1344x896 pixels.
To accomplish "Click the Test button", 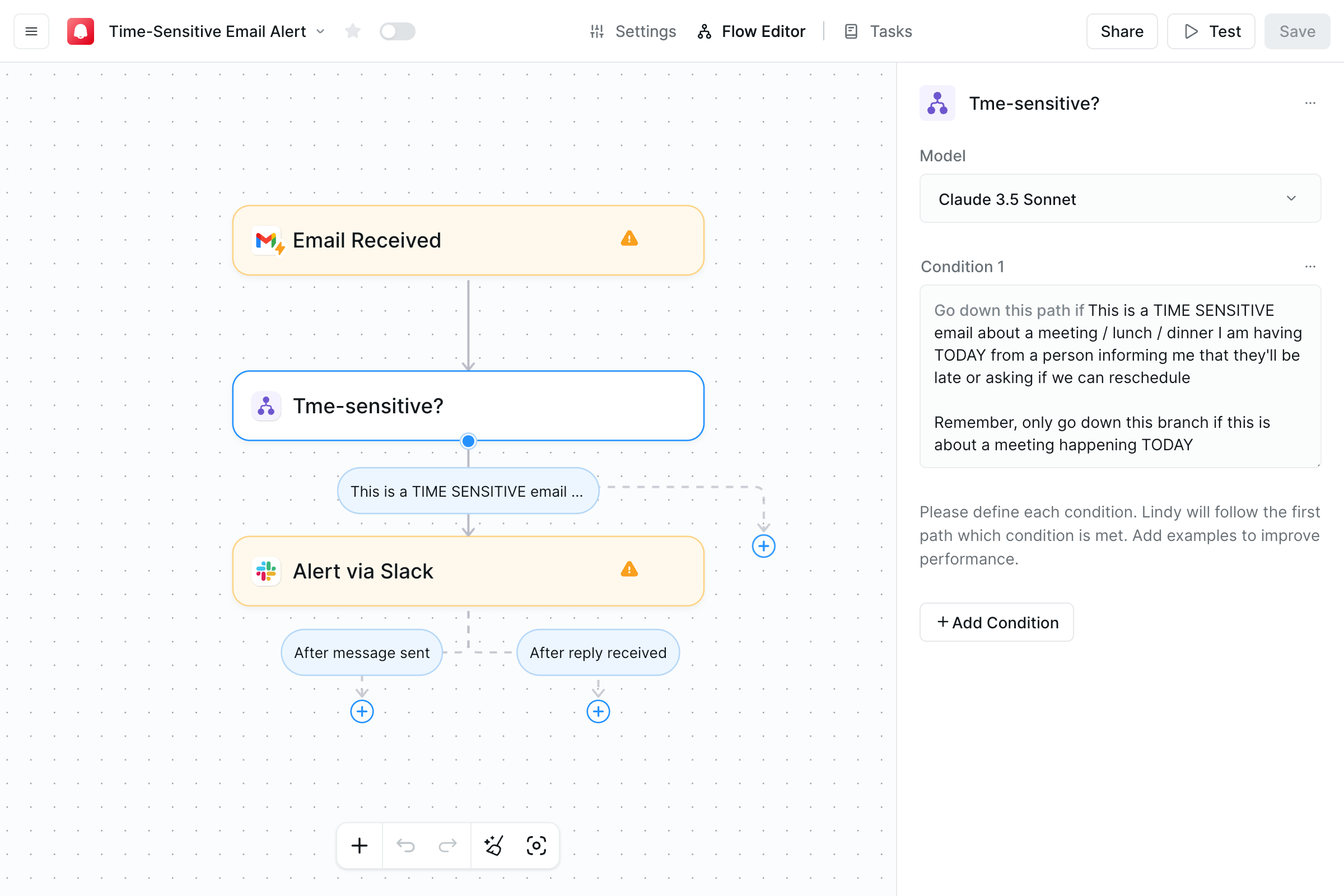I will pyautogui.click(x=1211, y=31).
